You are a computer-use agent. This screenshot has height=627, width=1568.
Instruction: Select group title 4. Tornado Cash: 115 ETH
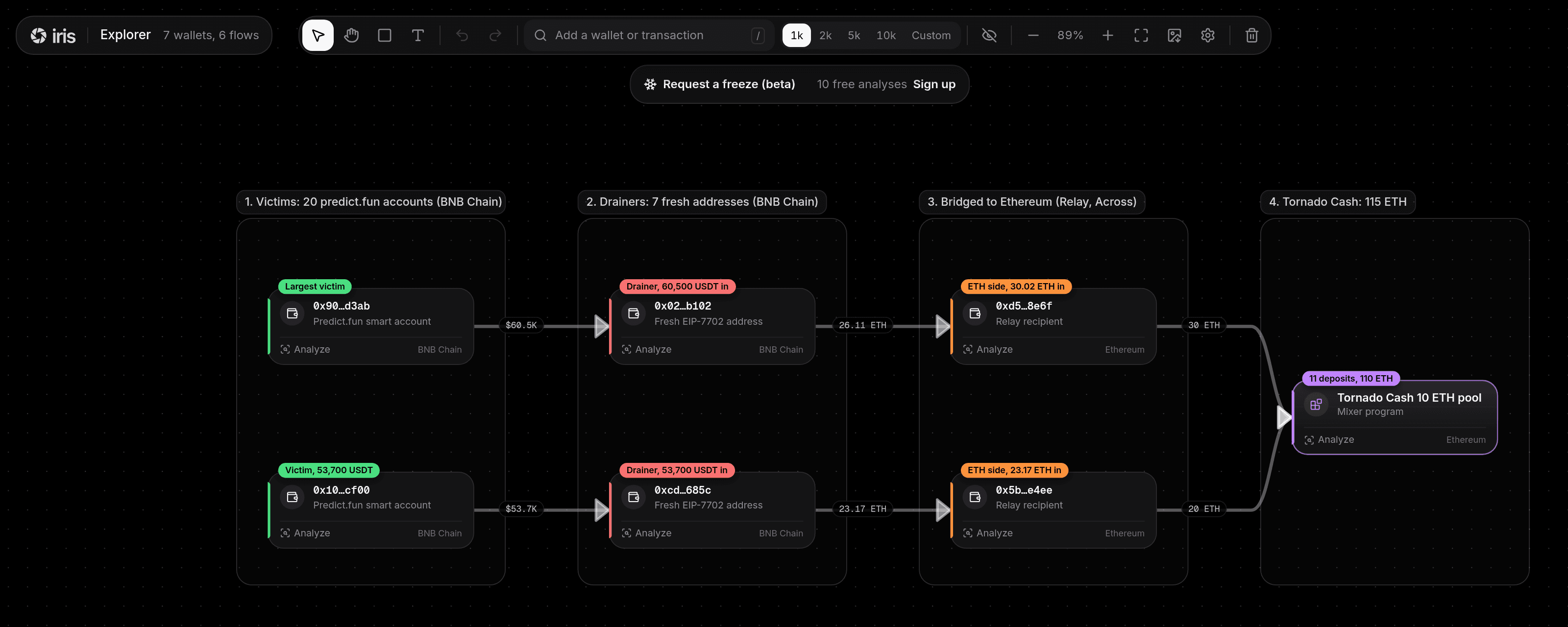1337,201
